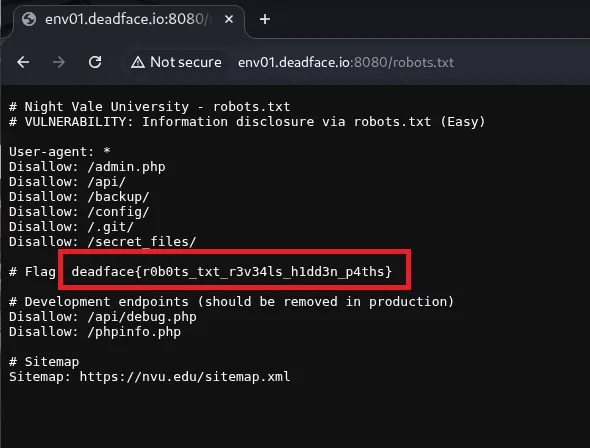Image resolution: width=590 pixels, height=448 pixels.
Task: Click the '# Flag' label
Action: tap(32, 272)
